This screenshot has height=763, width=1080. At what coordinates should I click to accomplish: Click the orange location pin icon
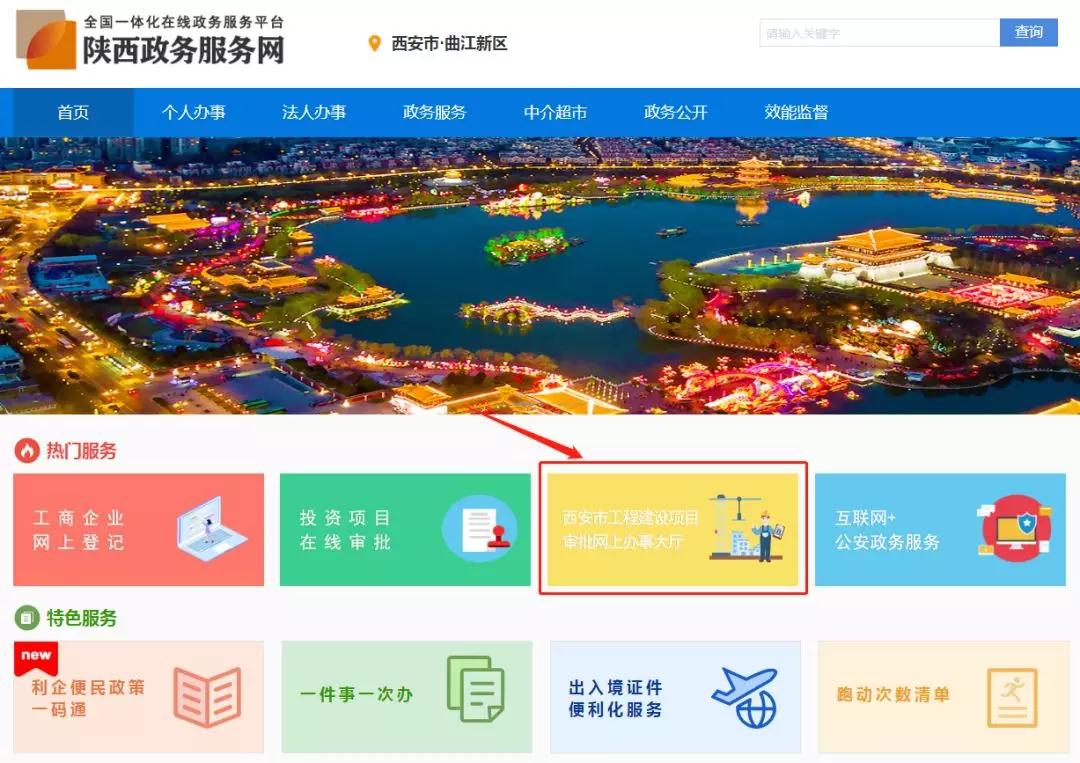coord(375,43)
